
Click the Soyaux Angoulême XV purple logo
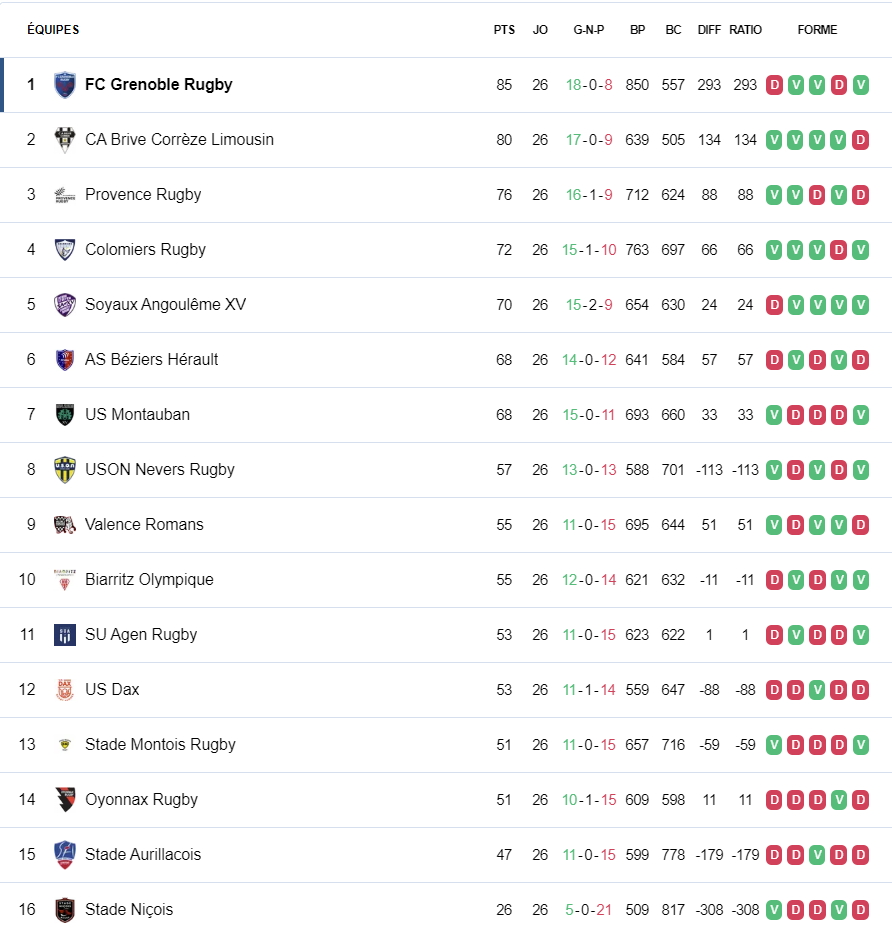coord(65,305)
